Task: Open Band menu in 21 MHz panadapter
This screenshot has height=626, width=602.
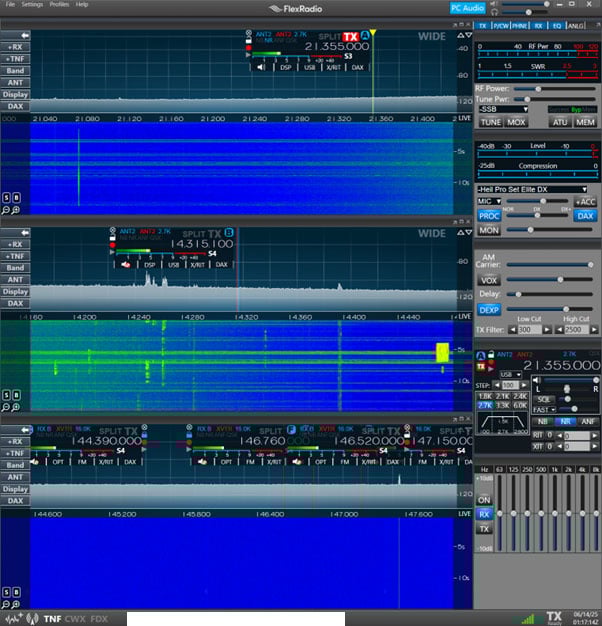Action: click(15, 71)
